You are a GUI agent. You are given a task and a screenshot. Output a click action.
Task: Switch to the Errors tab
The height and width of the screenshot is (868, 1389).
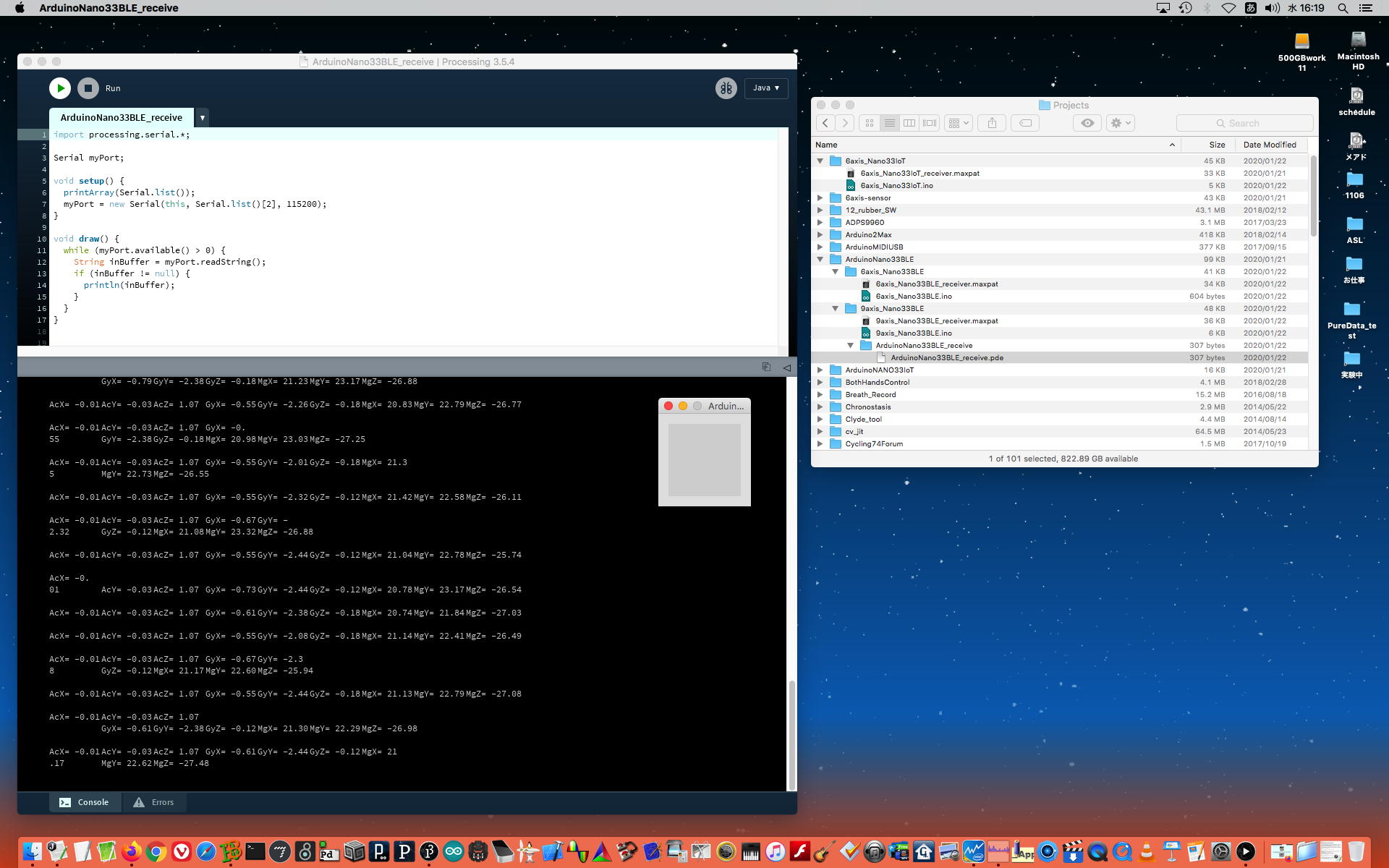153,802
